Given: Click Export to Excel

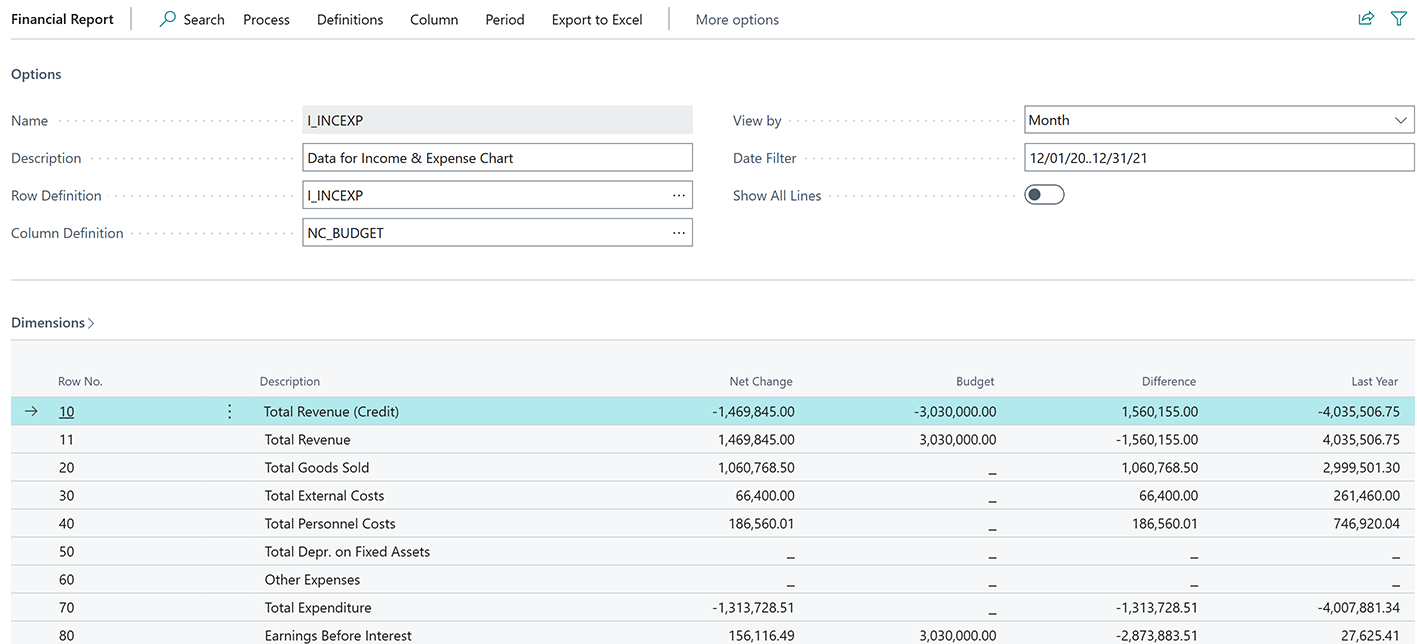Looking at the screenshot, I should (x=596, y=19).
